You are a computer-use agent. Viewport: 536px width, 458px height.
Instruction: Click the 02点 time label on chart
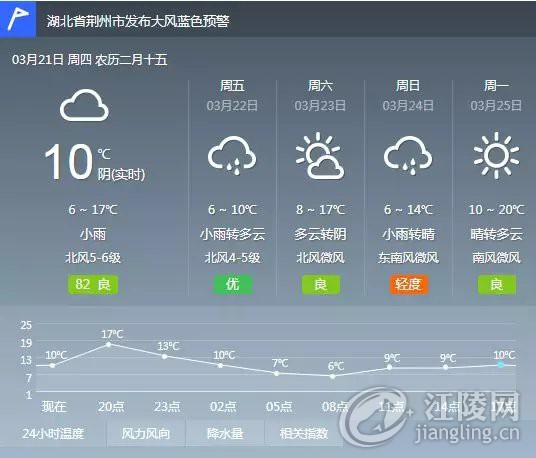pos(223,406)
